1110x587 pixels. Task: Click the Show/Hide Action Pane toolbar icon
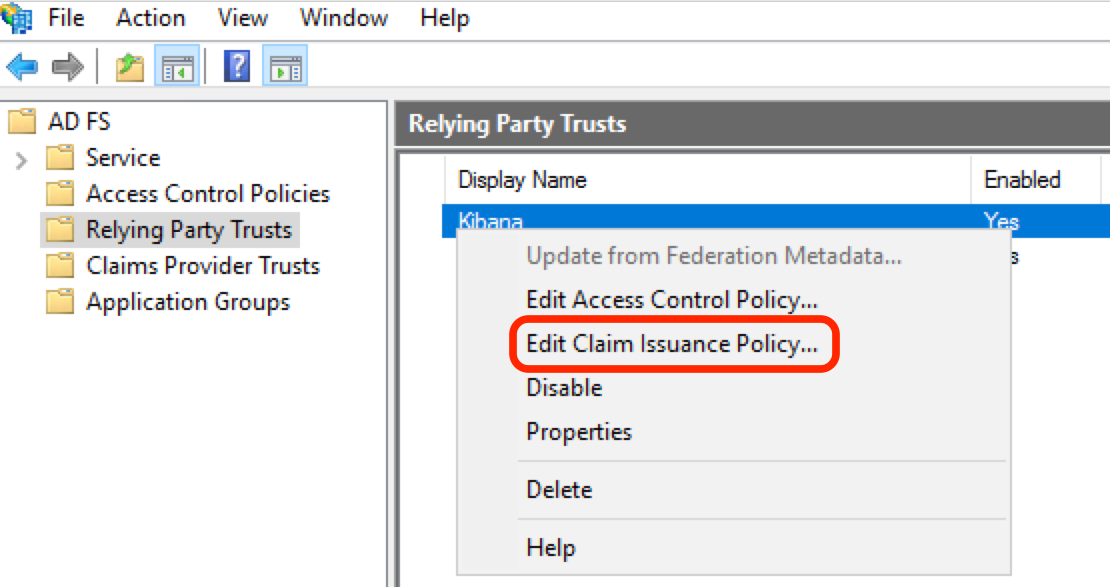coord(284,66)
